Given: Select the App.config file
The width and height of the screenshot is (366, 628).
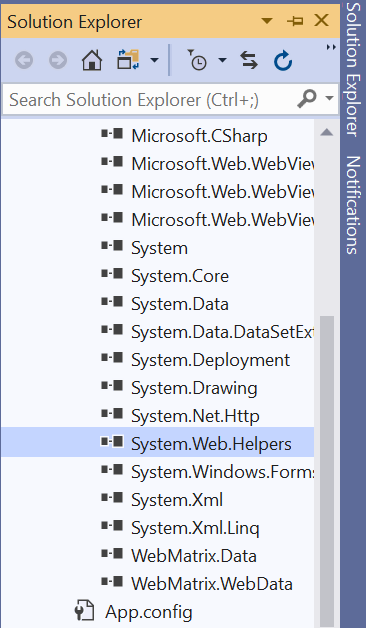Looking at the screenshot, I should pos(149,612).
